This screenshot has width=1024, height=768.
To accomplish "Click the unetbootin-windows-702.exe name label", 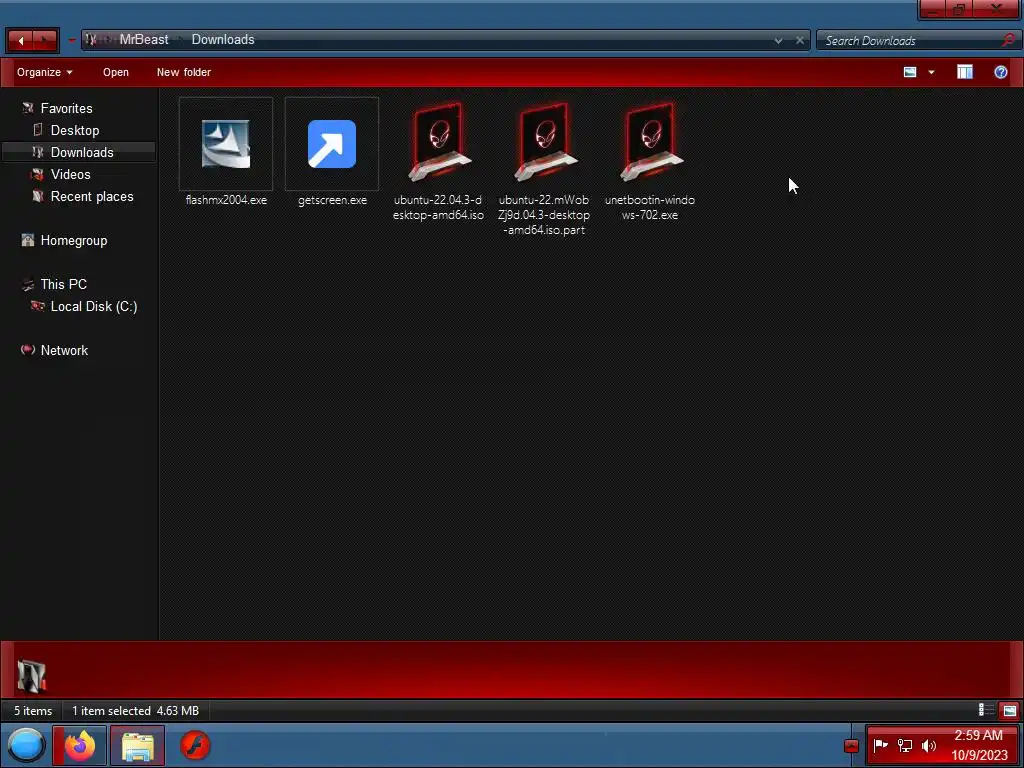I will (x=650, y=208).
